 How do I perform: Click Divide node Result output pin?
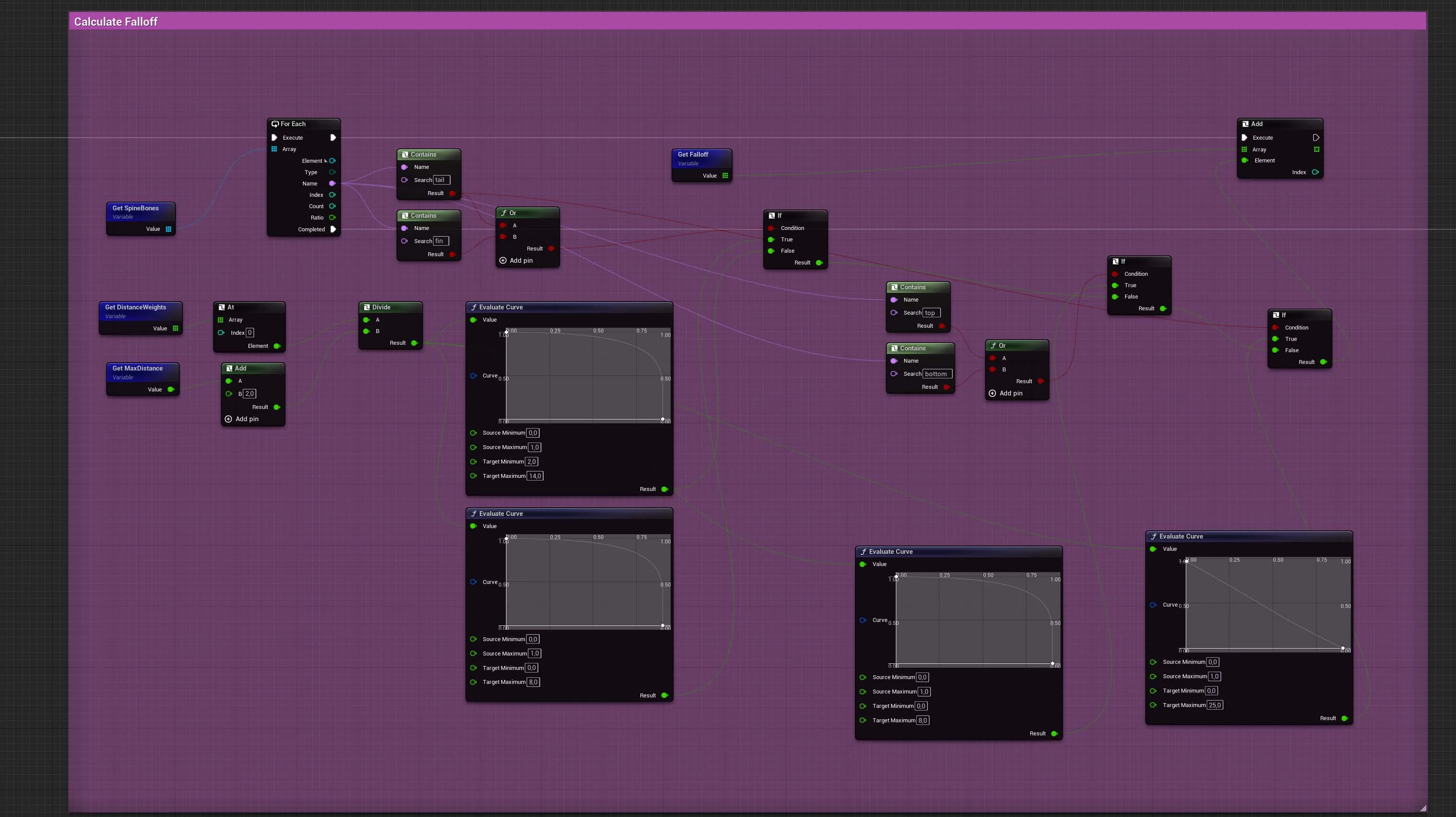tap(414, 343)
